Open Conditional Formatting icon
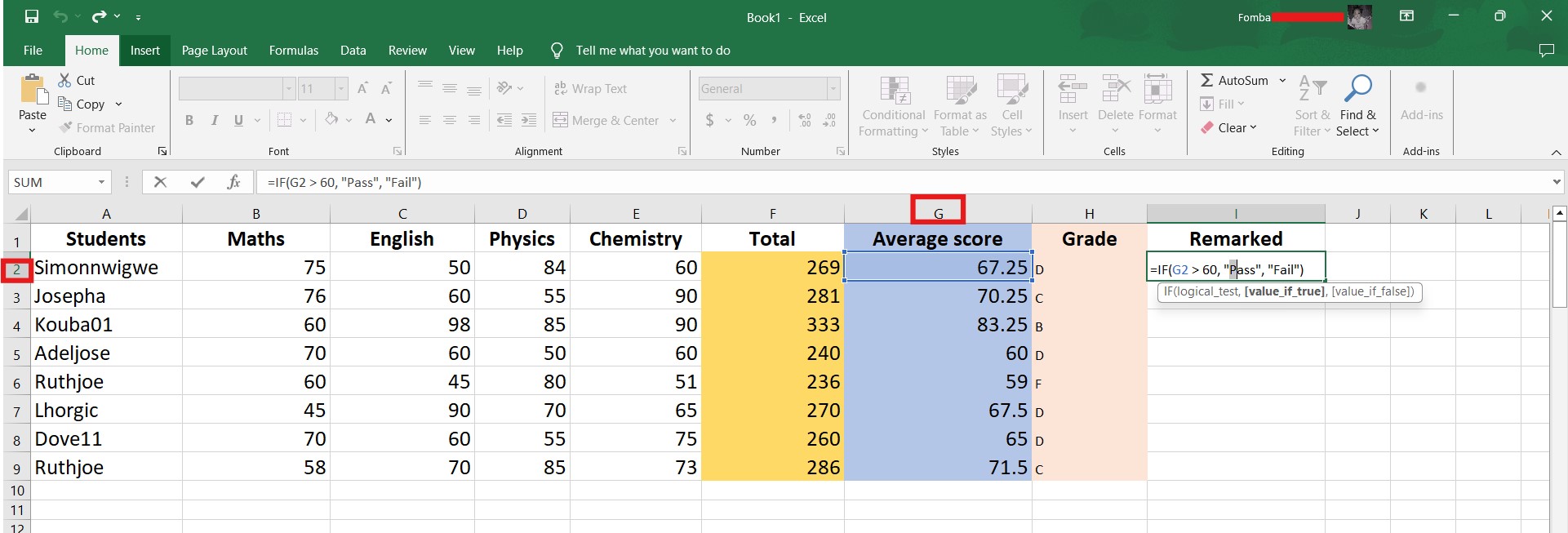1568x533 pixels. [x=894, y=90]
